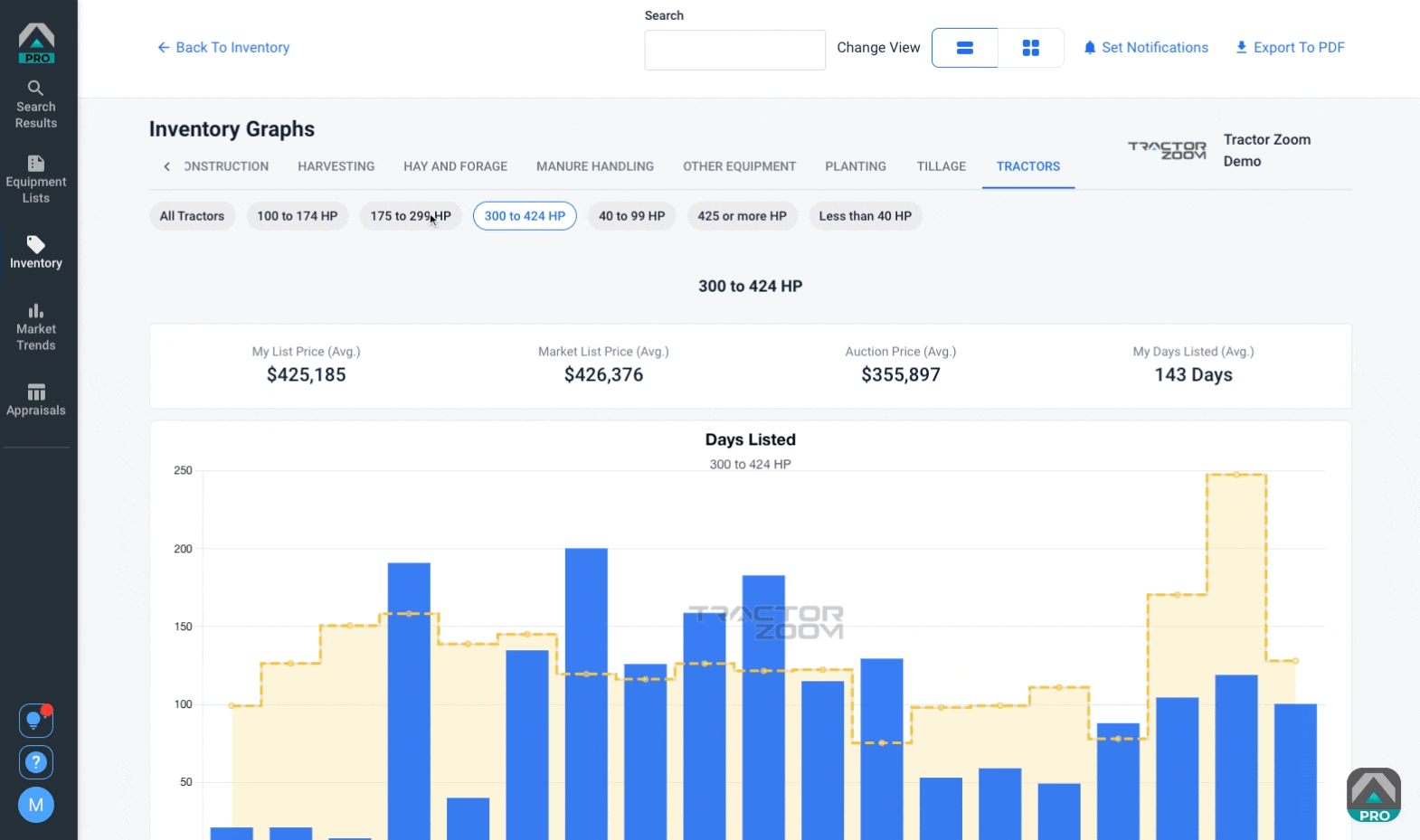Switch to list view layout
The height and width of the screenshot is (840, 1420).
tap(965, 48)
